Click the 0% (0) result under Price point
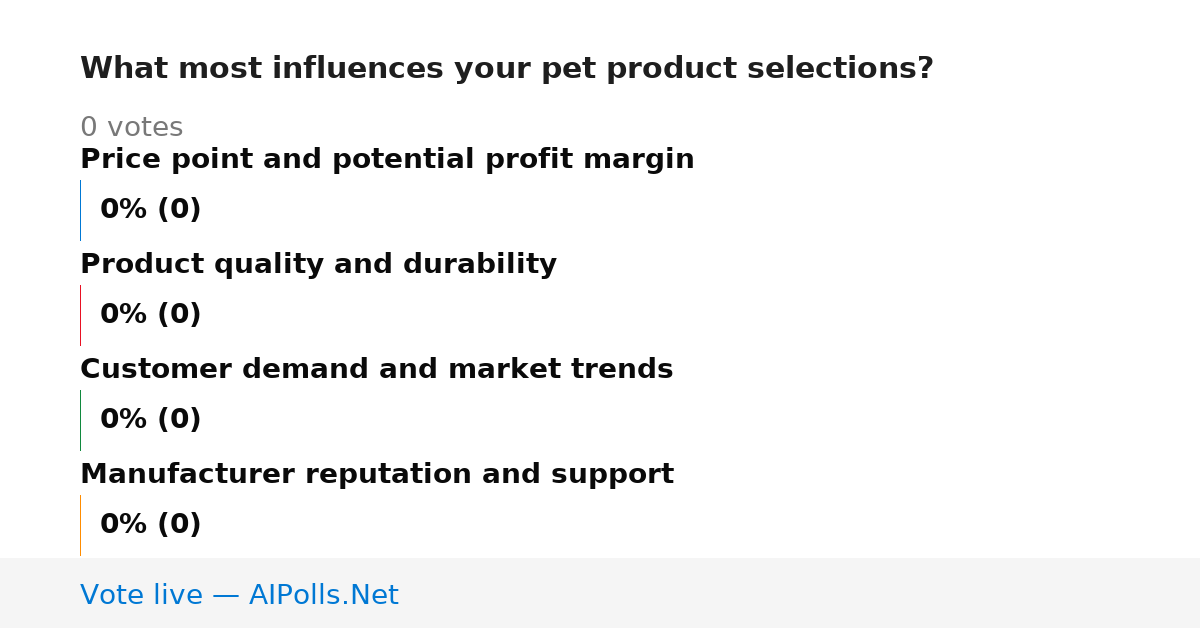This screenshot has height=628, width=1200. pyautogui.click(x=151, y=210)
